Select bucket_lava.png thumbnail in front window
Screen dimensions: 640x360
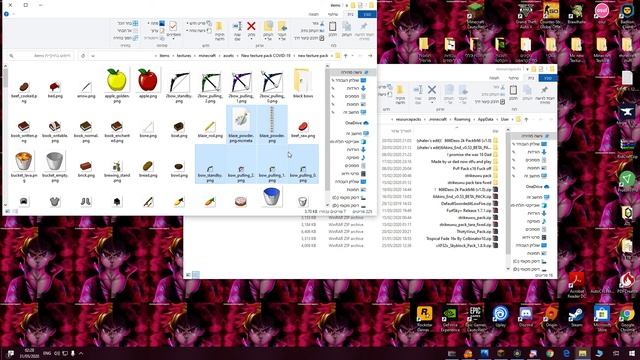point(24,167)
